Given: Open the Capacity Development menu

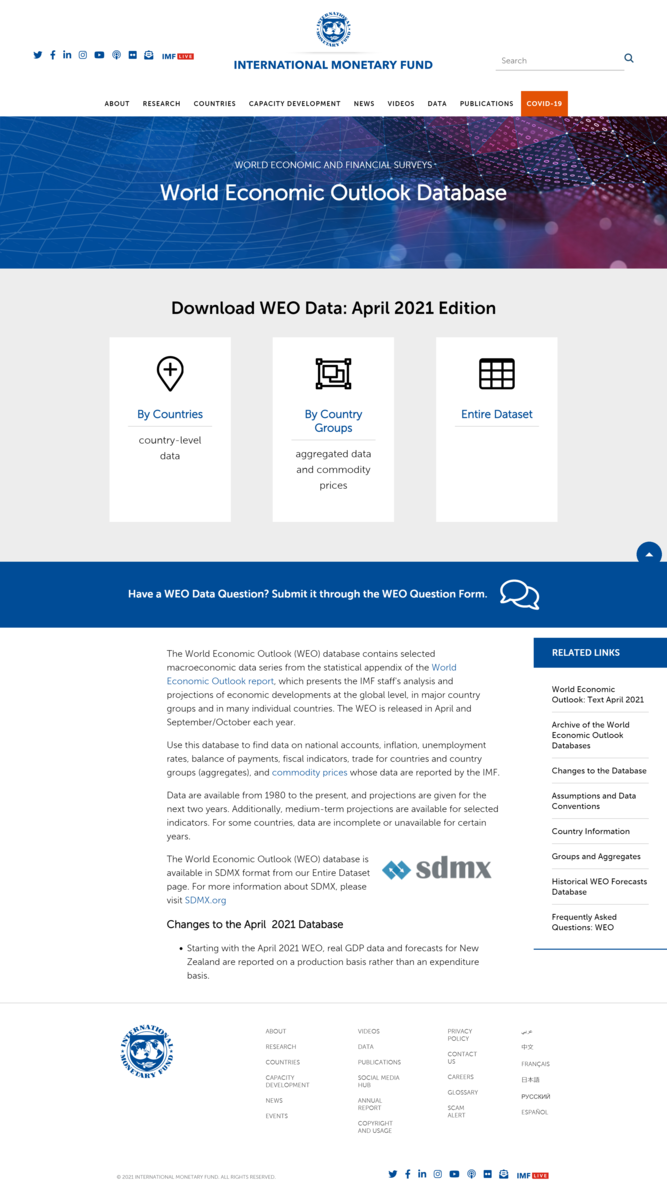Looking at the screenshot, I should click(295, 104).
